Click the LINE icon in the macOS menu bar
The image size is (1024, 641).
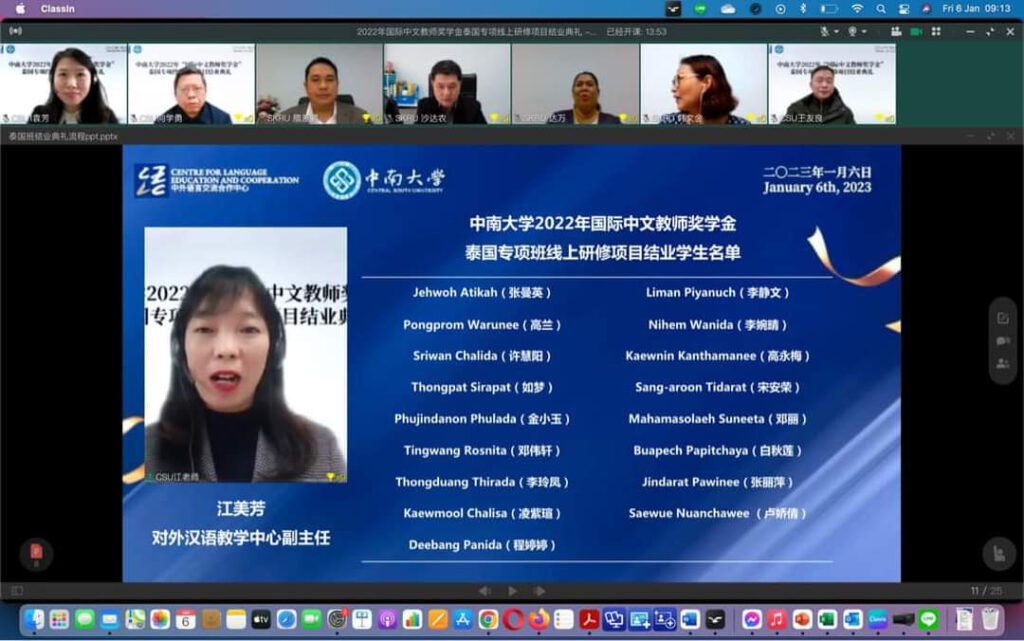[x=700, y=8]
